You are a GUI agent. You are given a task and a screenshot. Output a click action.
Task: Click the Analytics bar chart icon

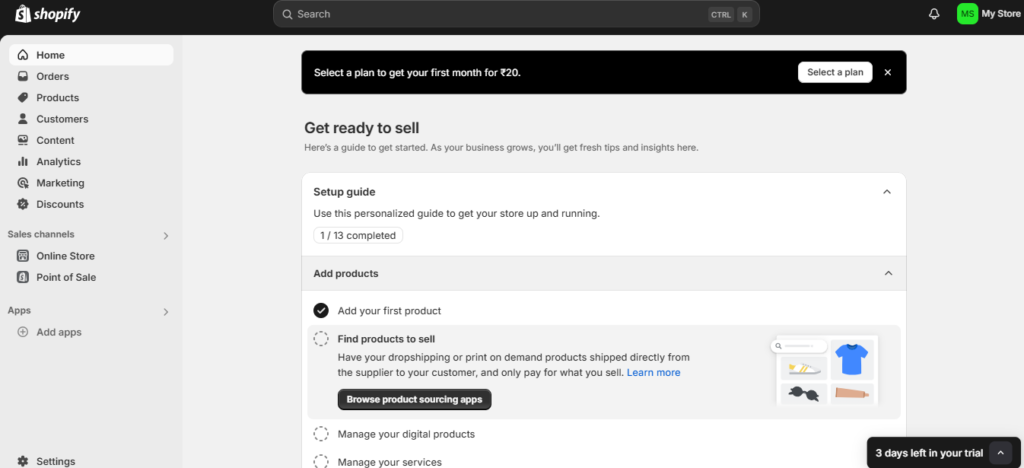pos(23,161)
